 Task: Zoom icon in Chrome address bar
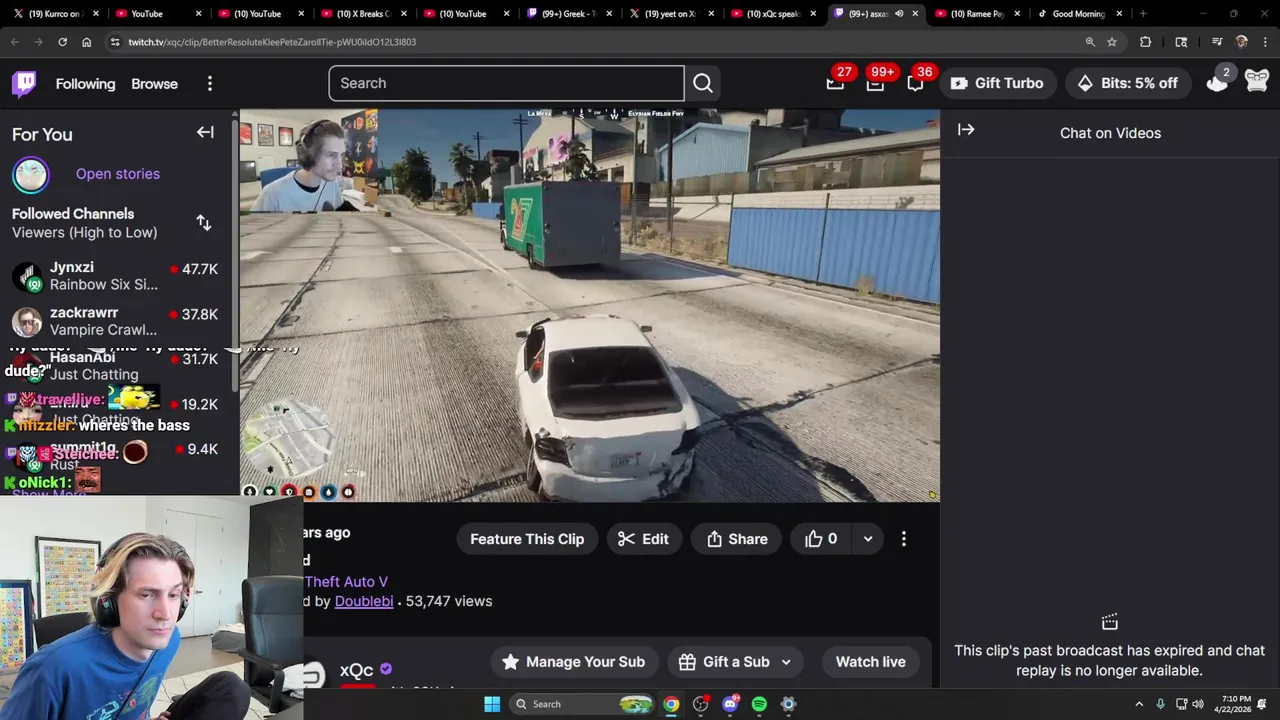tap(1090, 42)
